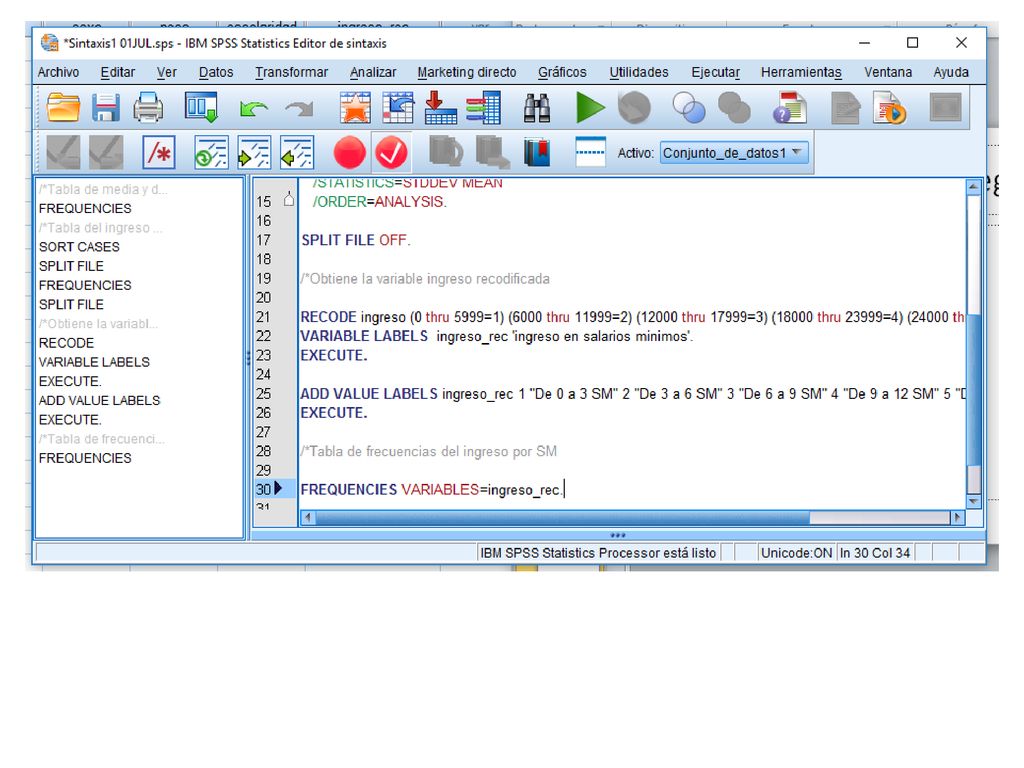Click the 'VARIABLE LABELS ingreso_rec' line in editor
This screenshot has width=1024, height=768.
pyautogui.click(x=496, y=336)
